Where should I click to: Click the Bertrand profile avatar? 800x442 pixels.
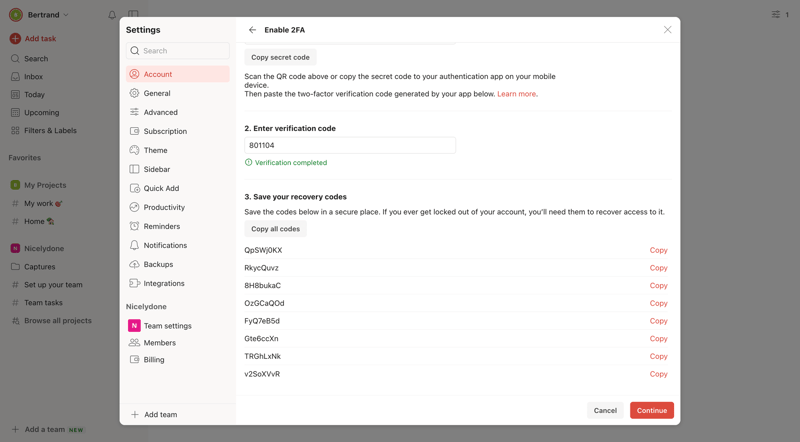(x=16, y=15)
